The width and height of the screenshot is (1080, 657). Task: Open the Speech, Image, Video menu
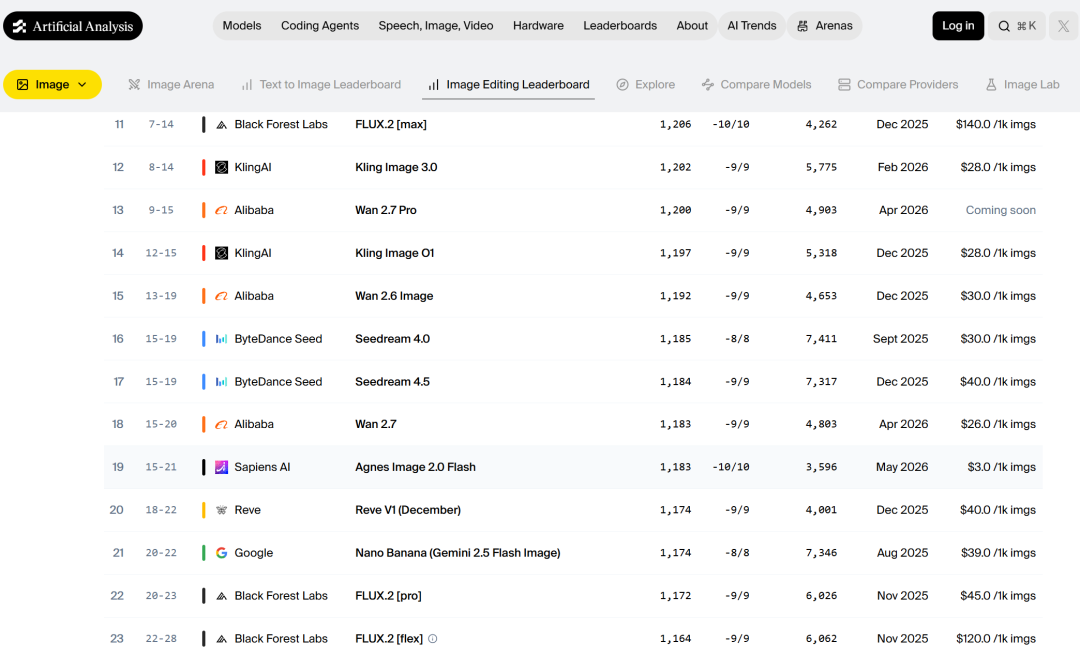pos(436,26)
